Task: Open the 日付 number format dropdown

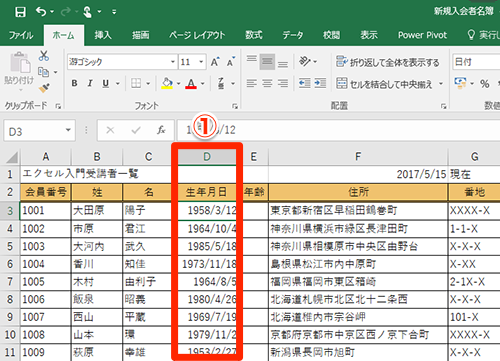Action: (x=476, y=62)
